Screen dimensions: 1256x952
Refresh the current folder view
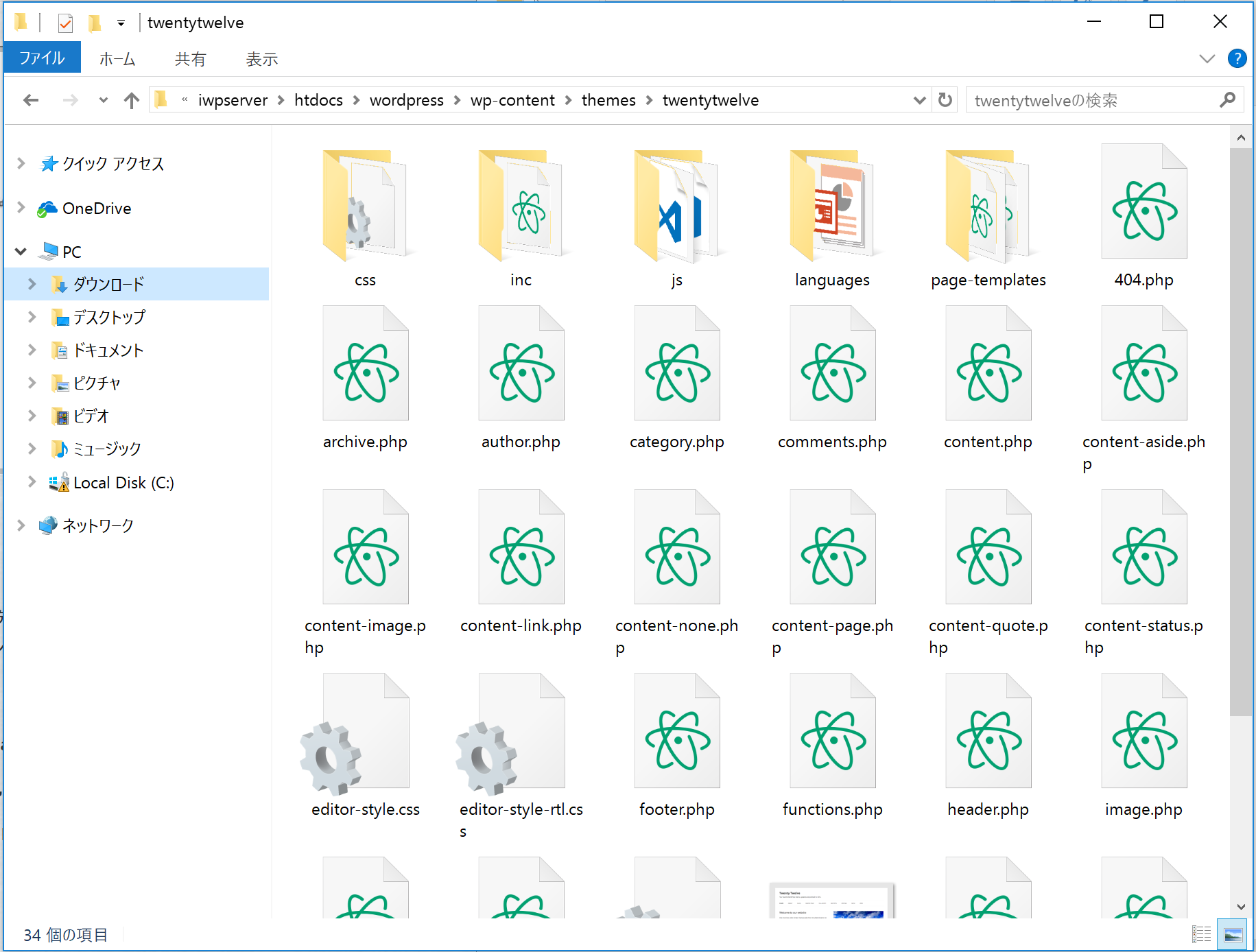tap(945, 100)
